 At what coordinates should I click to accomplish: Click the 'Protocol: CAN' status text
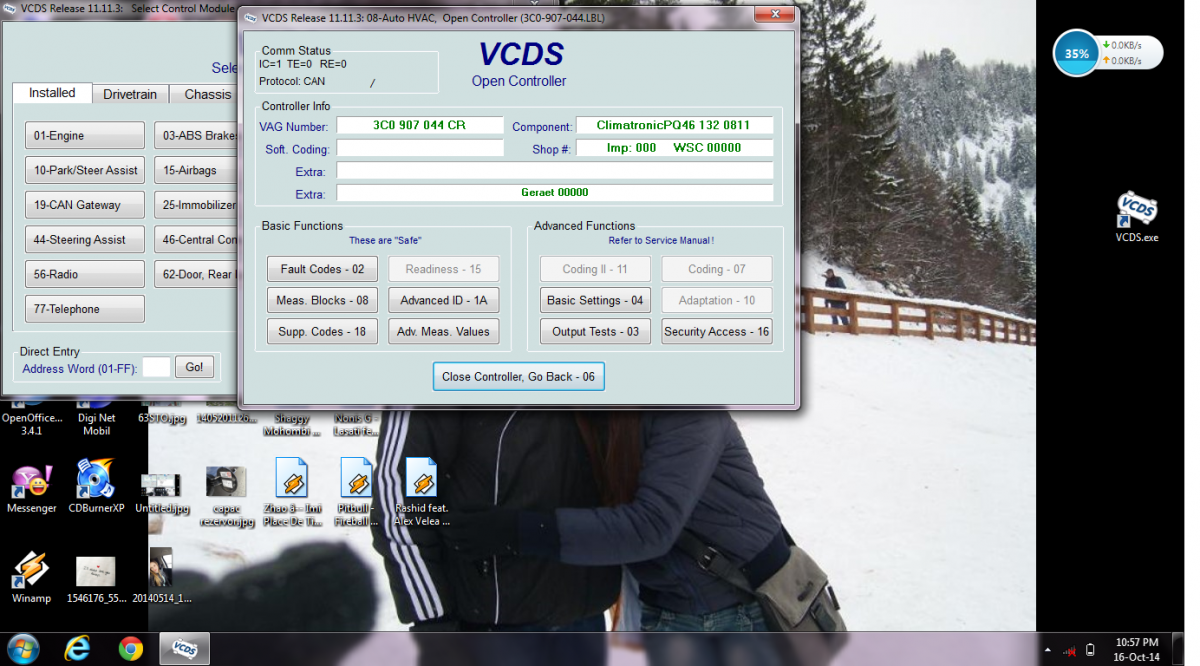coord(292,81)
